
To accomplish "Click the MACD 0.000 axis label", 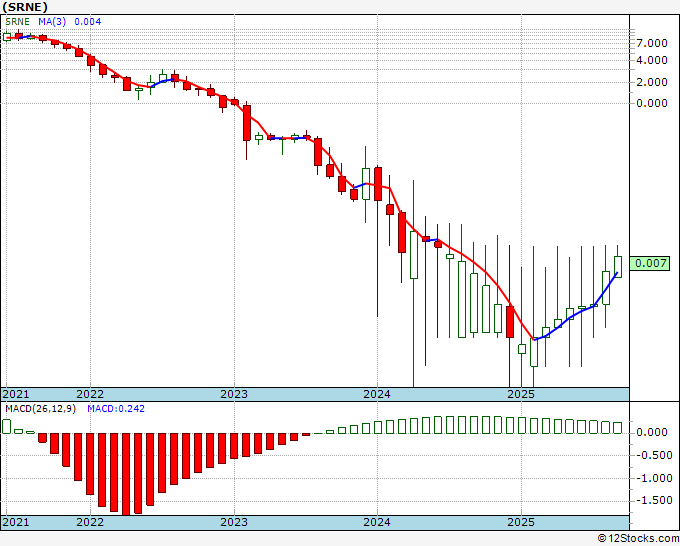I will [x=652, y=432].
